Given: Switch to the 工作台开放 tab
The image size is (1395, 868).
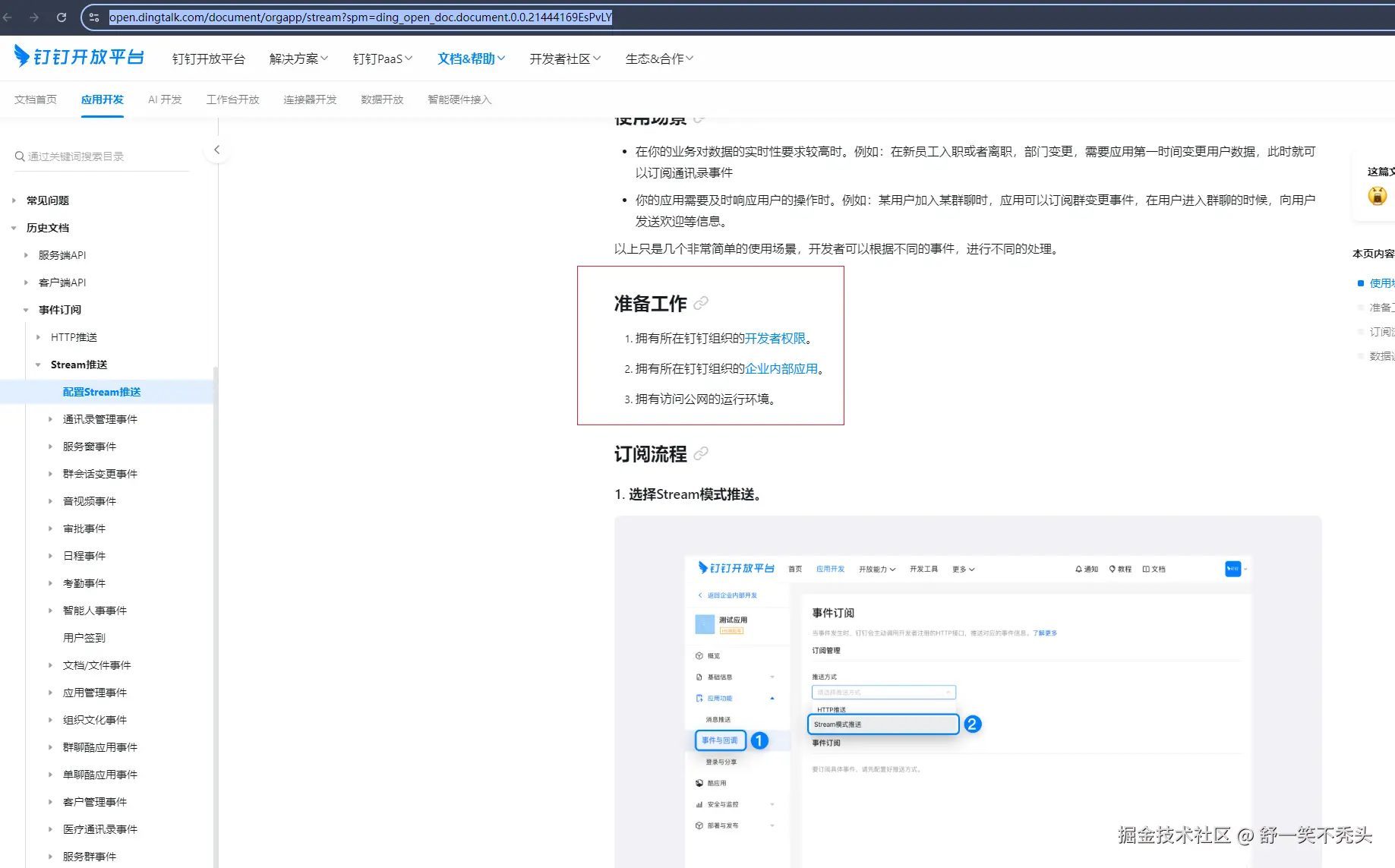Looking at the screenshot, I should [x=233, y=99].
